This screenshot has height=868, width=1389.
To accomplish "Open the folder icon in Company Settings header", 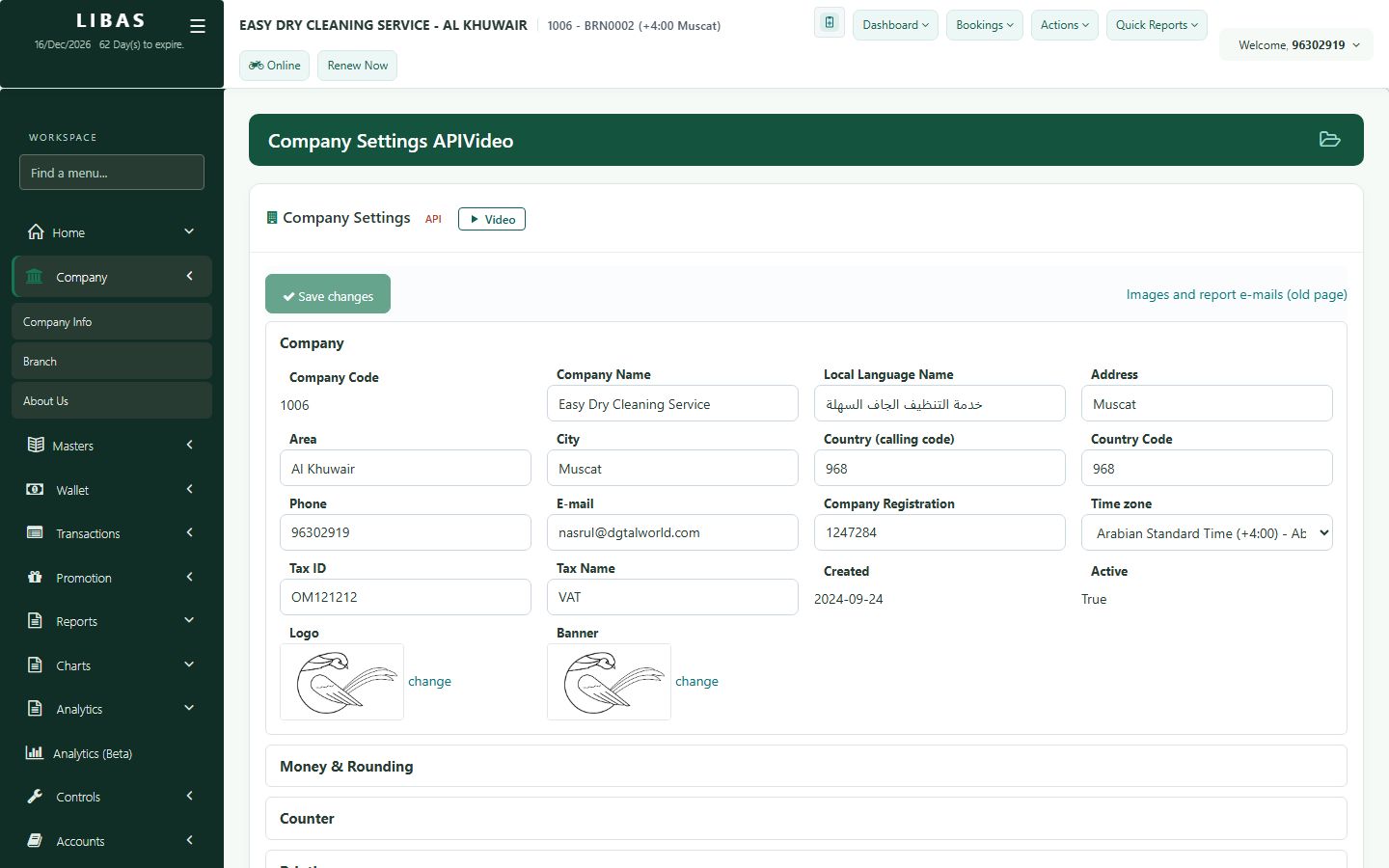I will (1329, 140).
